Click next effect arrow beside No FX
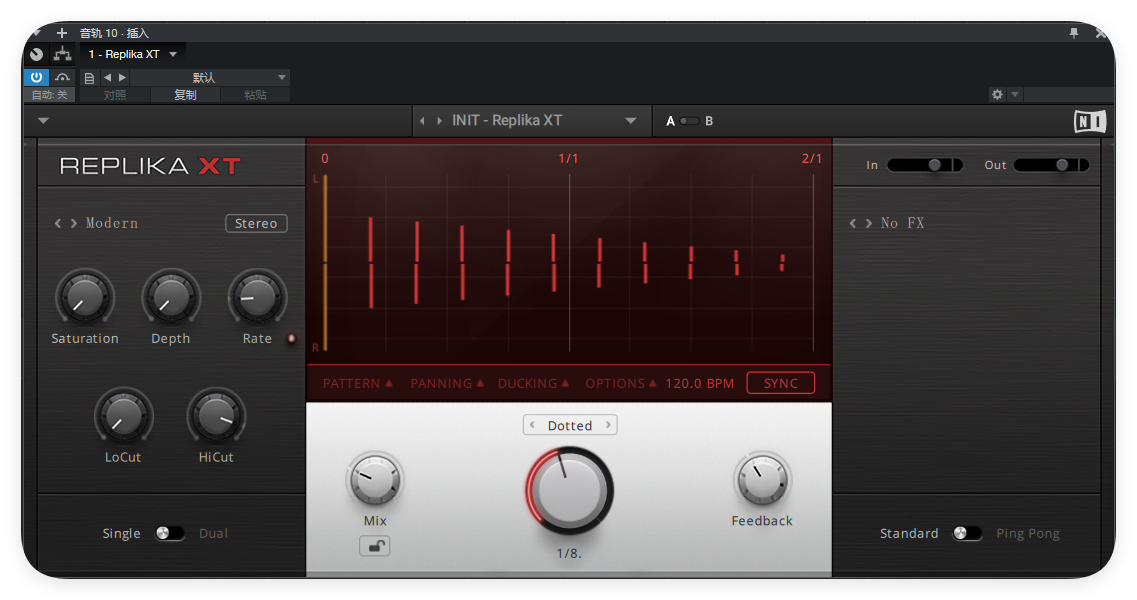Screen dimensions: 1137x600 868,223
